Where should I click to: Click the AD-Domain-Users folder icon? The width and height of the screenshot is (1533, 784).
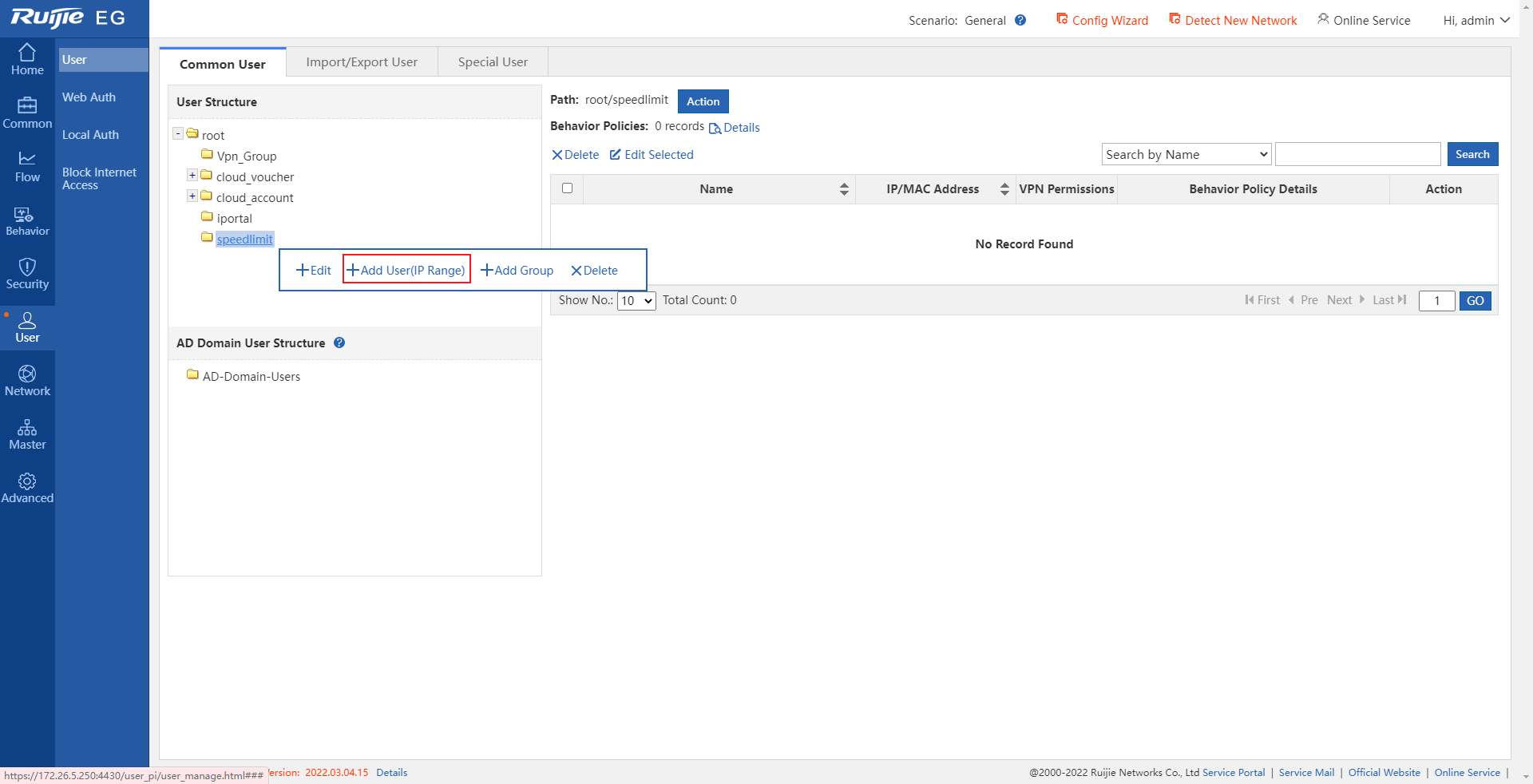(x=192, y=374)
